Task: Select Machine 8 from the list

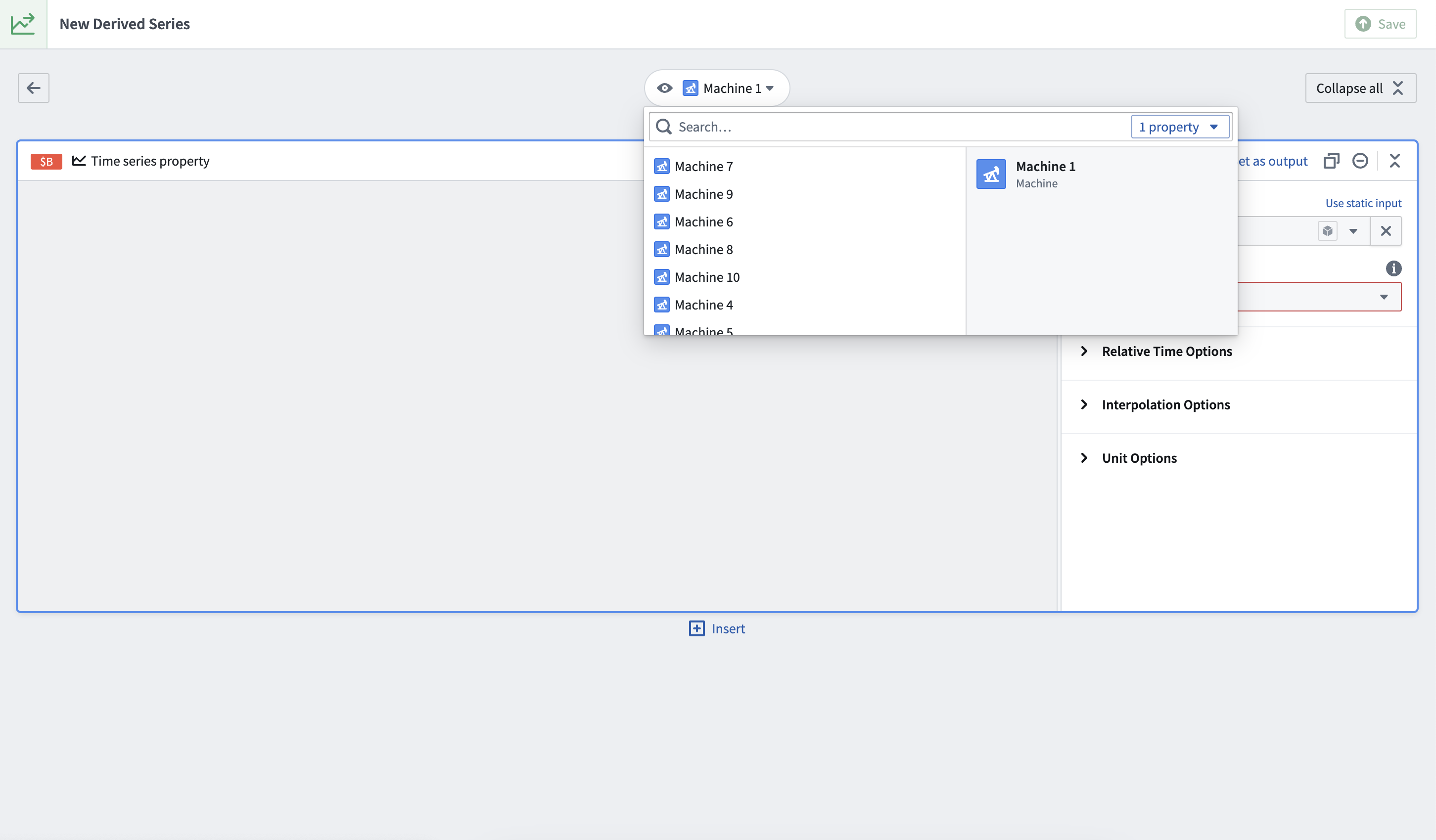Action: (805, 250)
